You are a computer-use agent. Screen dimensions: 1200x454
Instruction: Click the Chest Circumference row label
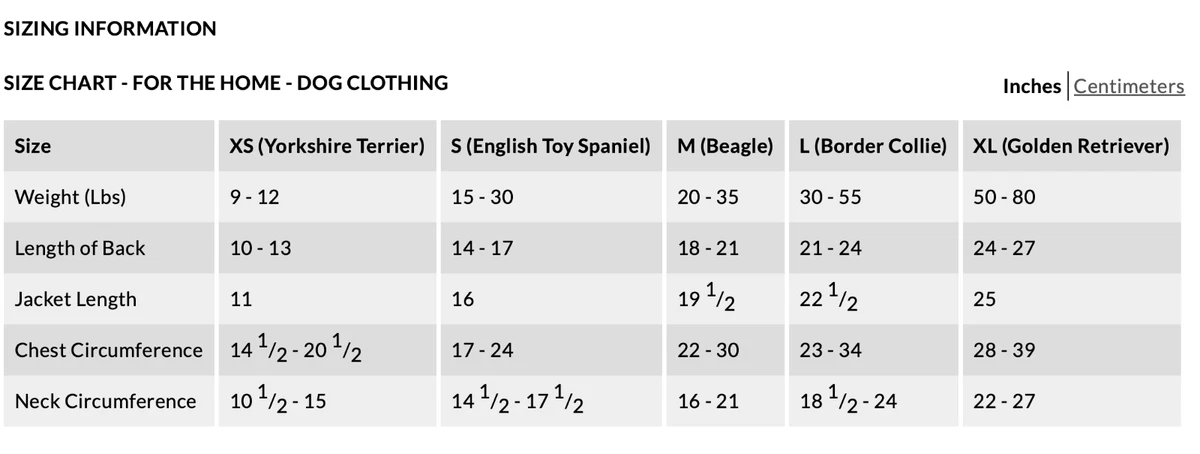[x=109, y=350]
